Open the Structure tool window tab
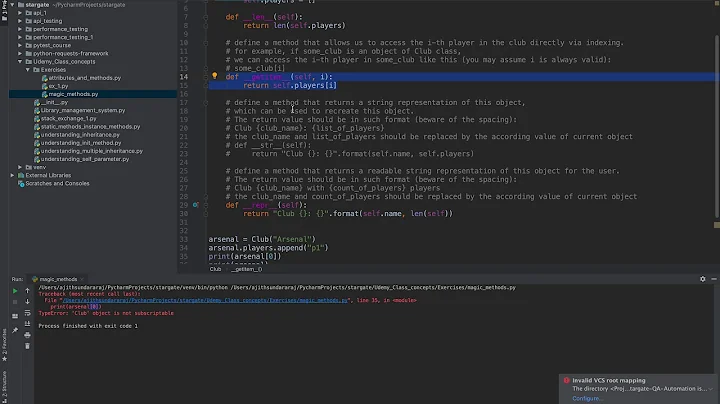The width and height of the screenshot is (720, 404). pyautogui.click(x=4, y=387)
